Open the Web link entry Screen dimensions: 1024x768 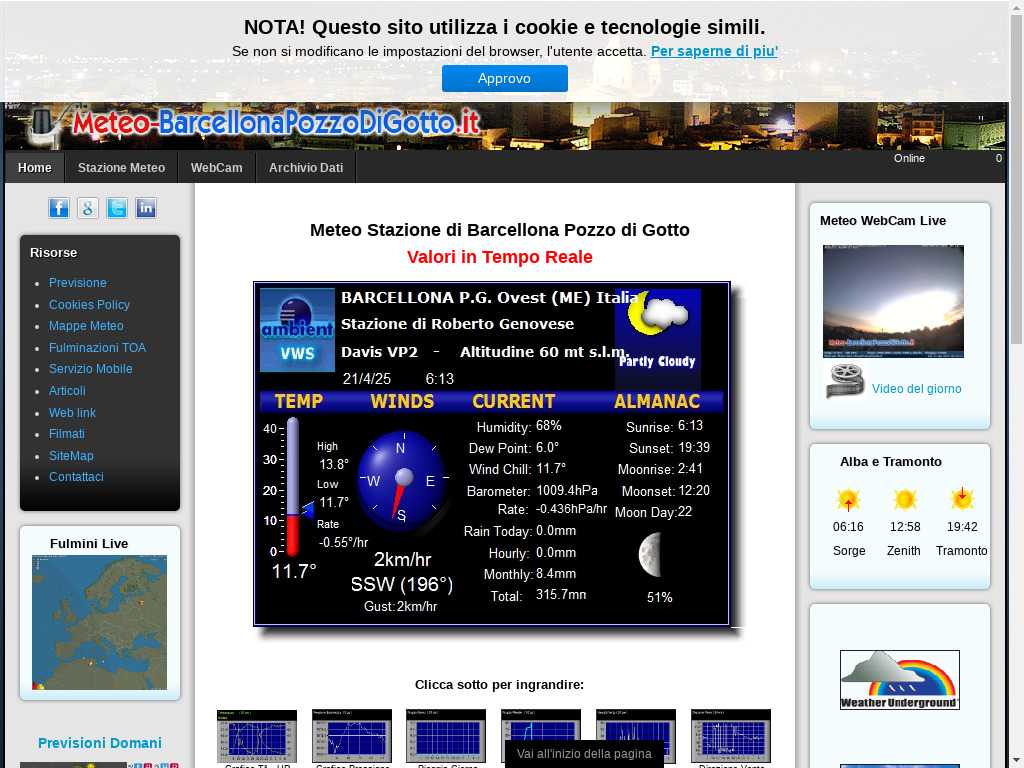72,413
